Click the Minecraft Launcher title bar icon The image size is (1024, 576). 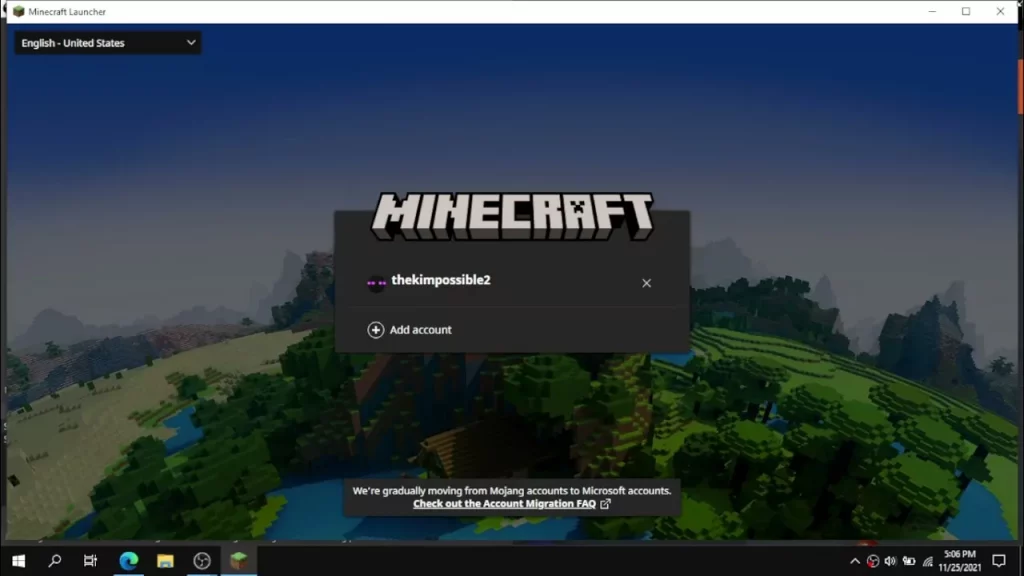pos(18,11)
